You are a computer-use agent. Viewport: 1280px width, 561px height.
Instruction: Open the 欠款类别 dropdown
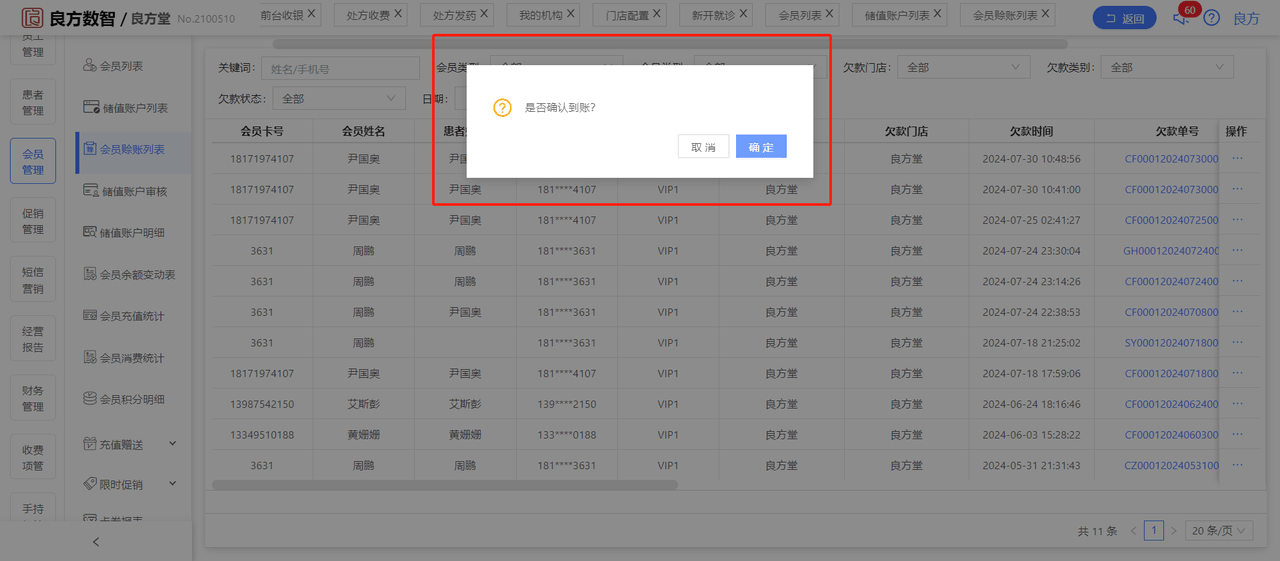pos(1167,67)
